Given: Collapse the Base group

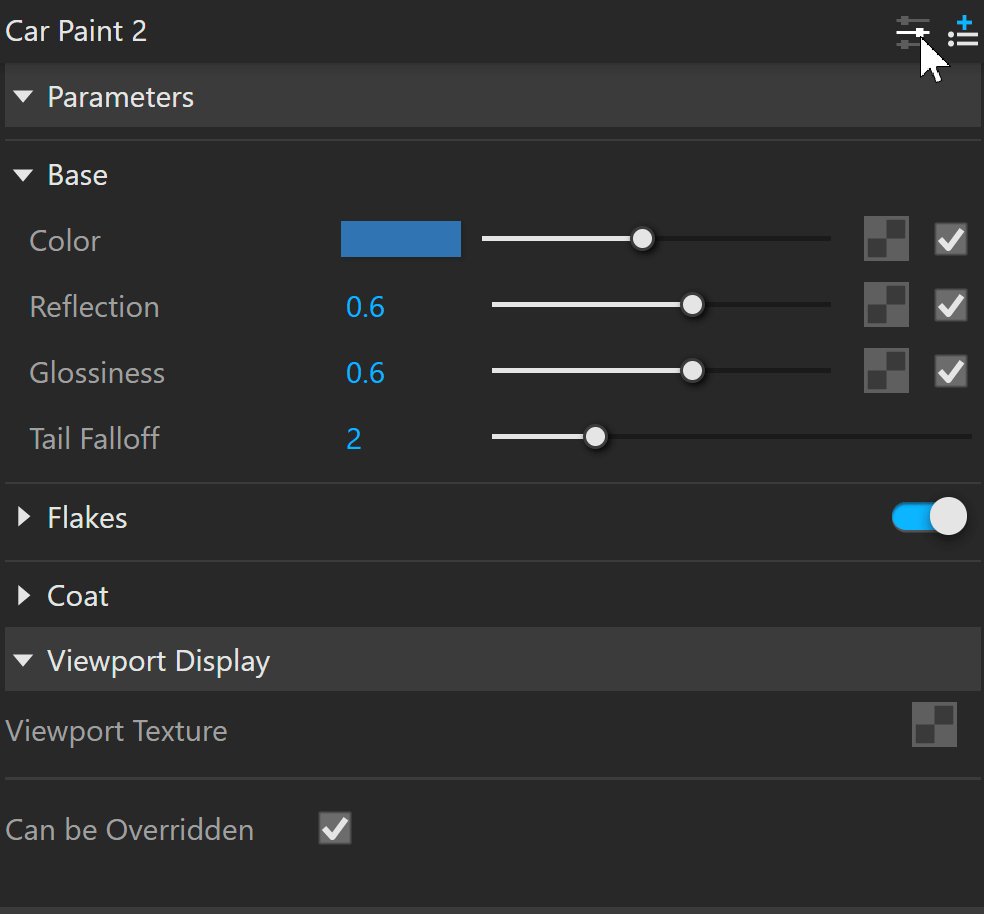Looking at the screenshot, I should click(x=24, y=175).
